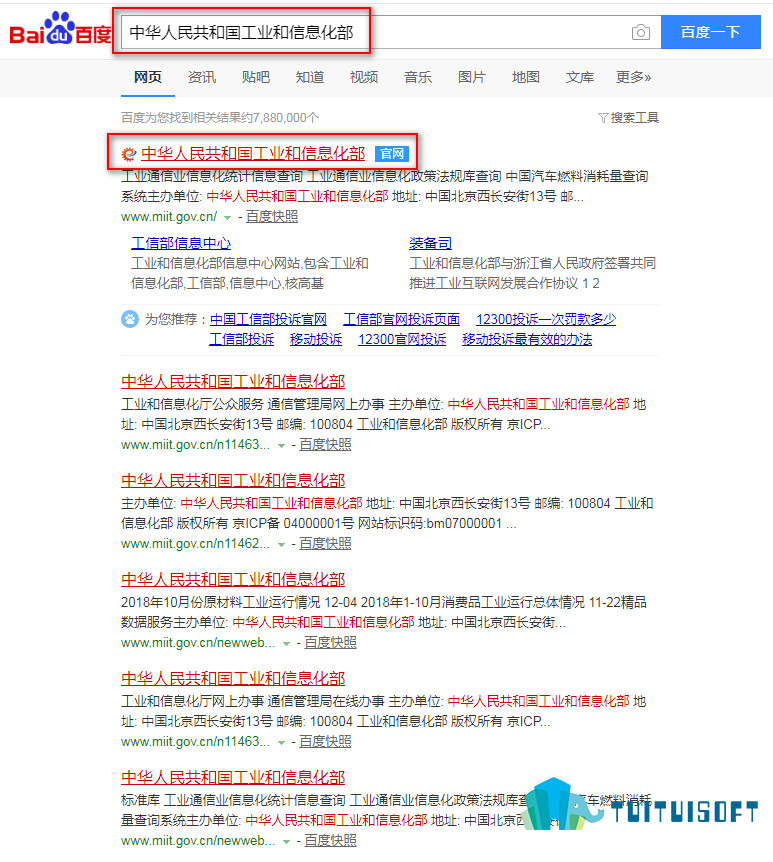
Task: Open the 装备司 sublink
Action: pos(430,243)
